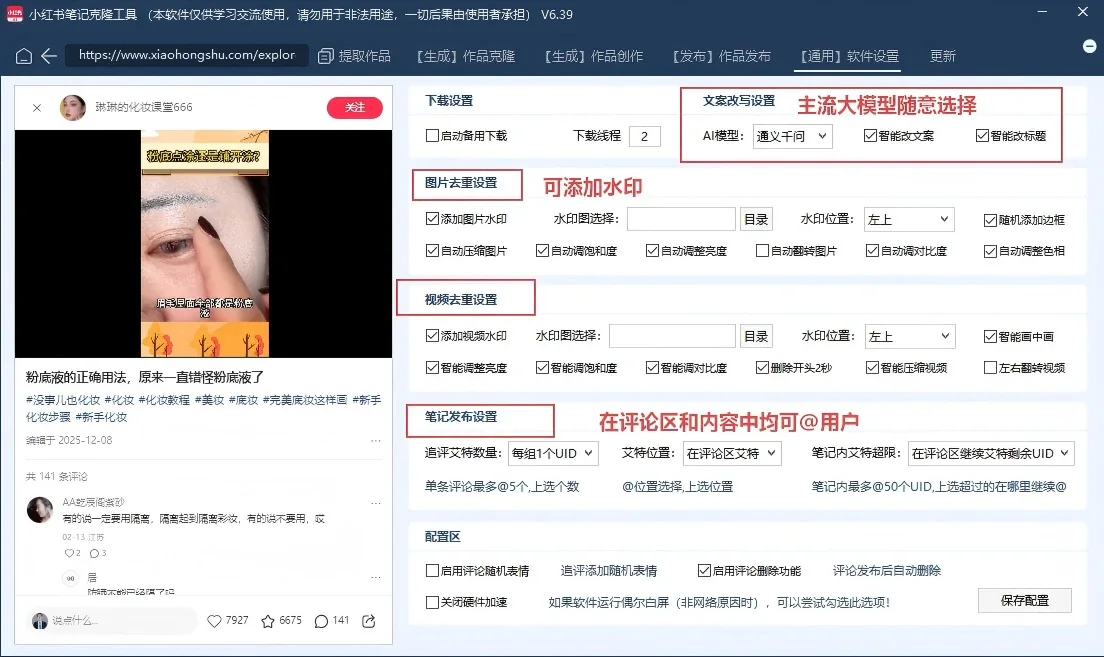Open the three-dot menu beside edit date

coord(375,441)
